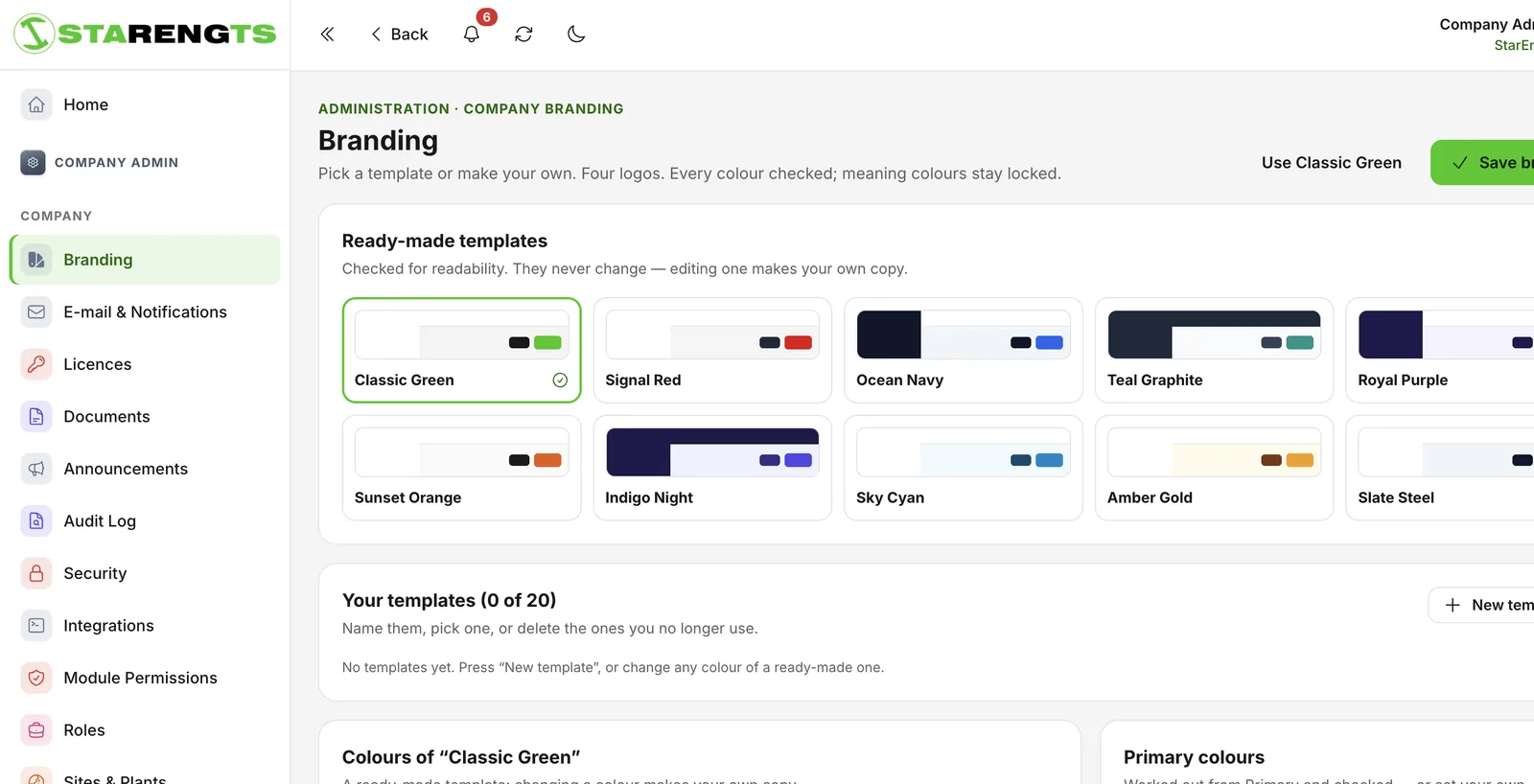Select the Signal Red template
1534x784 pixels.
(712, 350)
